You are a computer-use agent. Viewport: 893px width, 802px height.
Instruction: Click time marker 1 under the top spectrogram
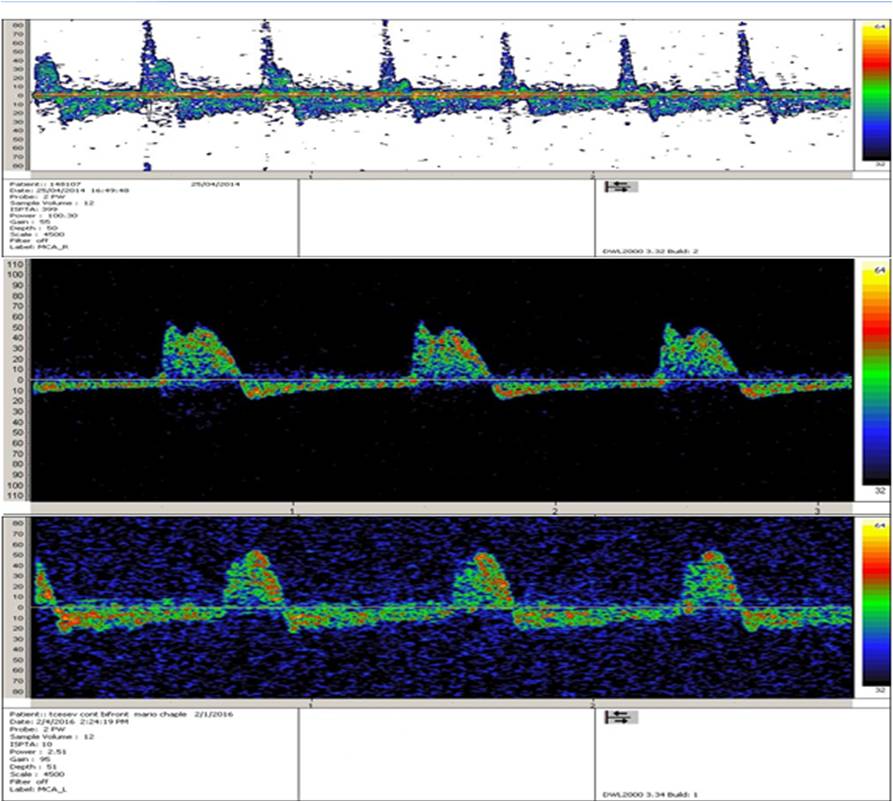point(313,175)
